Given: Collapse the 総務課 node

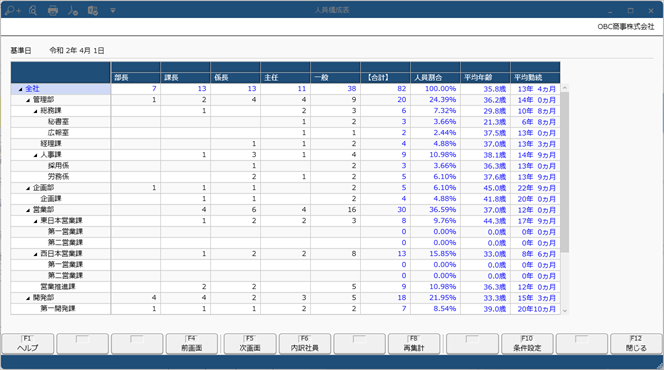Looking at the screenshot, I should pos(36,111).
